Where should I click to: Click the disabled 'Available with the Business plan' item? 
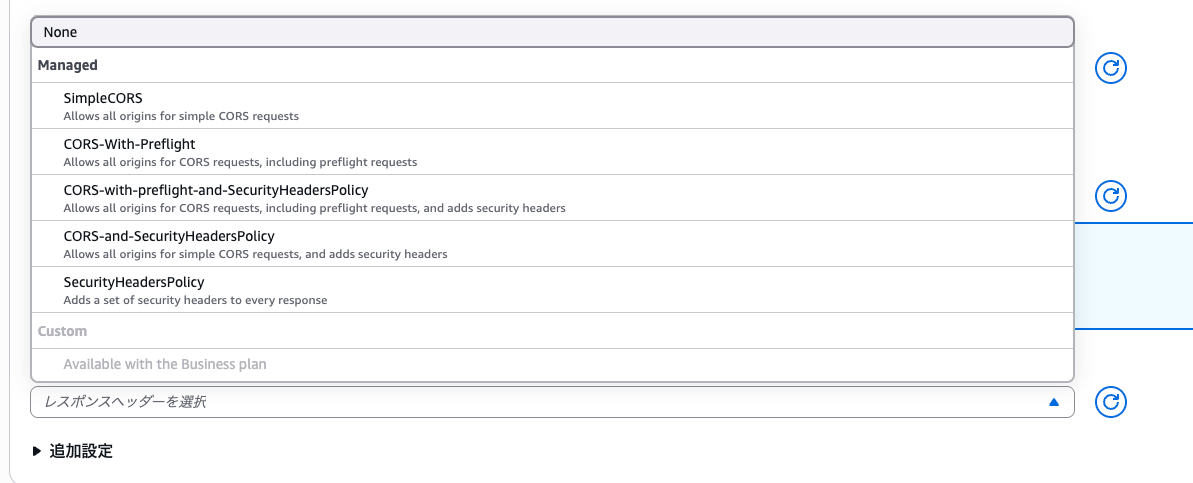pos(165,364)
